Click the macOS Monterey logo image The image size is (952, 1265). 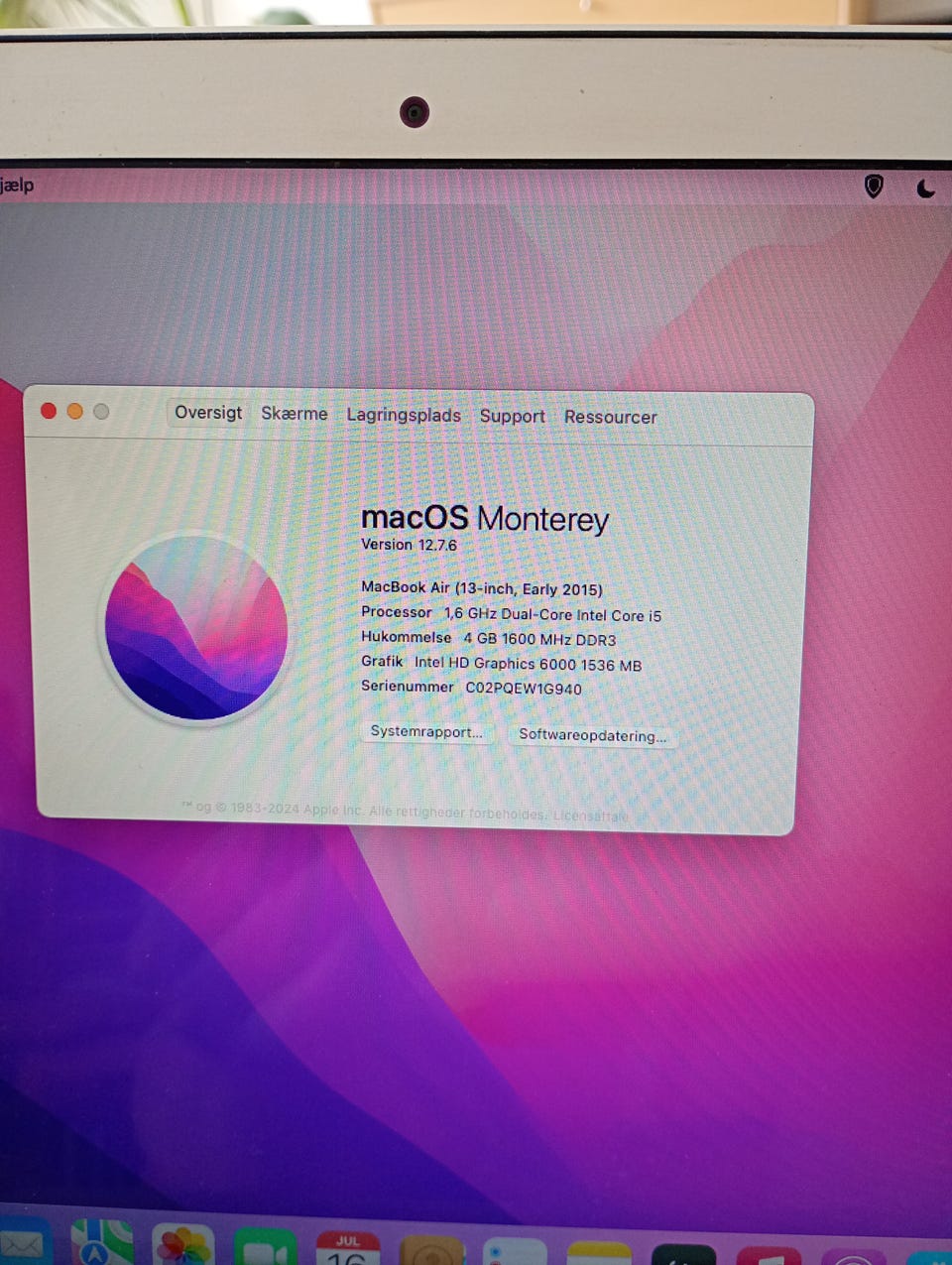196,628
